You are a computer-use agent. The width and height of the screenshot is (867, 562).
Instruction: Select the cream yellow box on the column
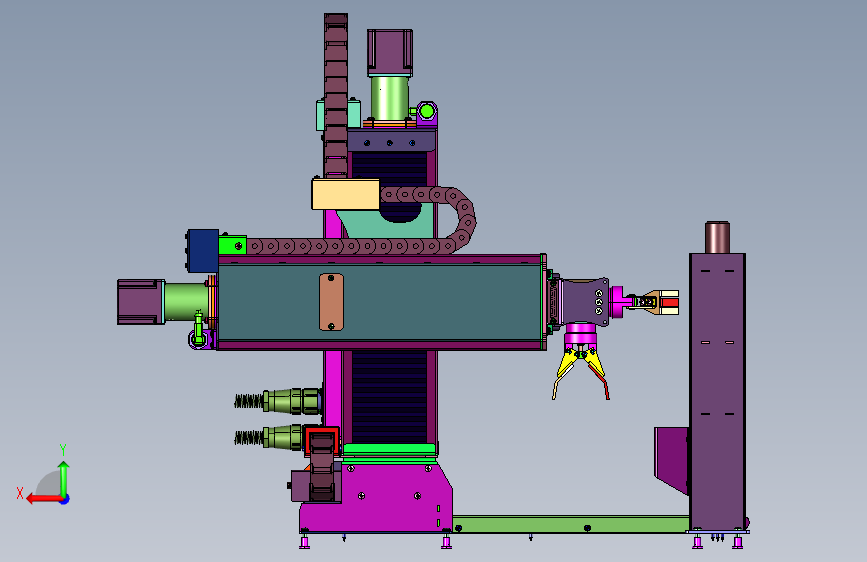tap(346, 194)
